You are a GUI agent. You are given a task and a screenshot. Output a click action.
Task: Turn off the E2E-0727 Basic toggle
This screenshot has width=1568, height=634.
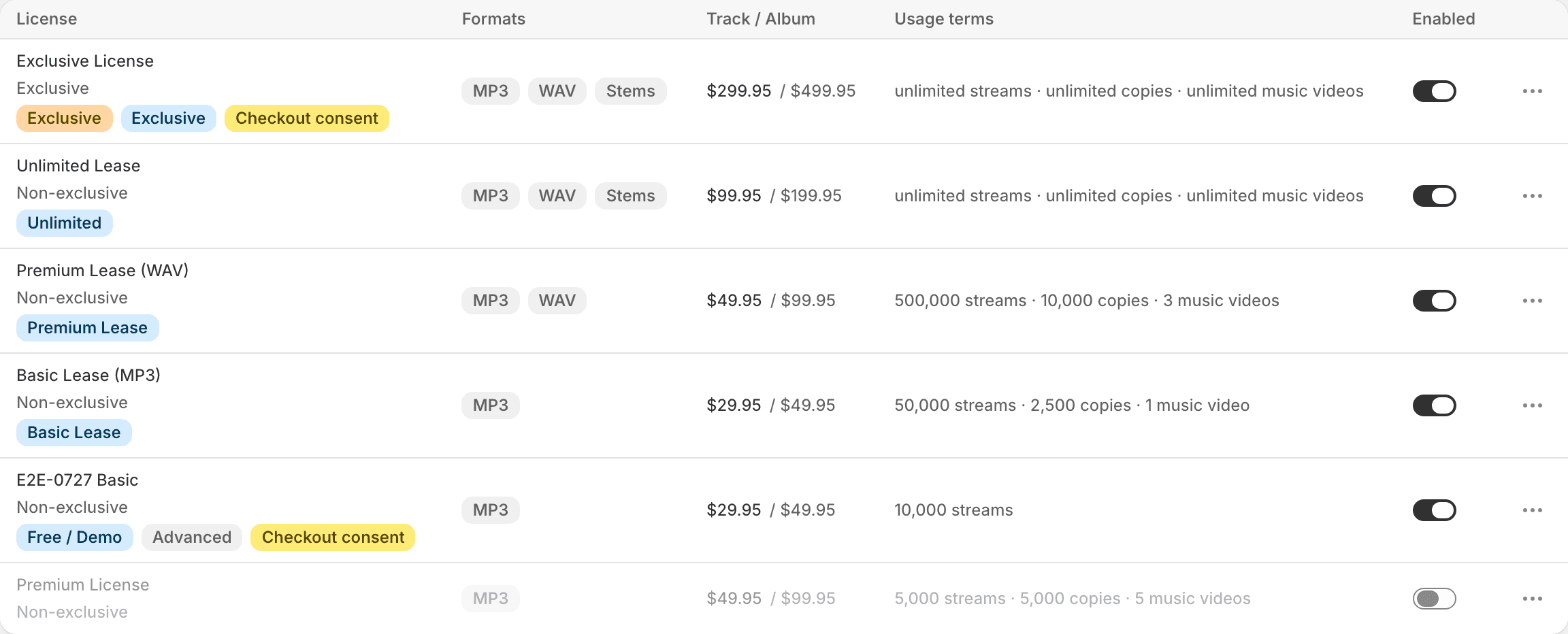[1434, 510]
